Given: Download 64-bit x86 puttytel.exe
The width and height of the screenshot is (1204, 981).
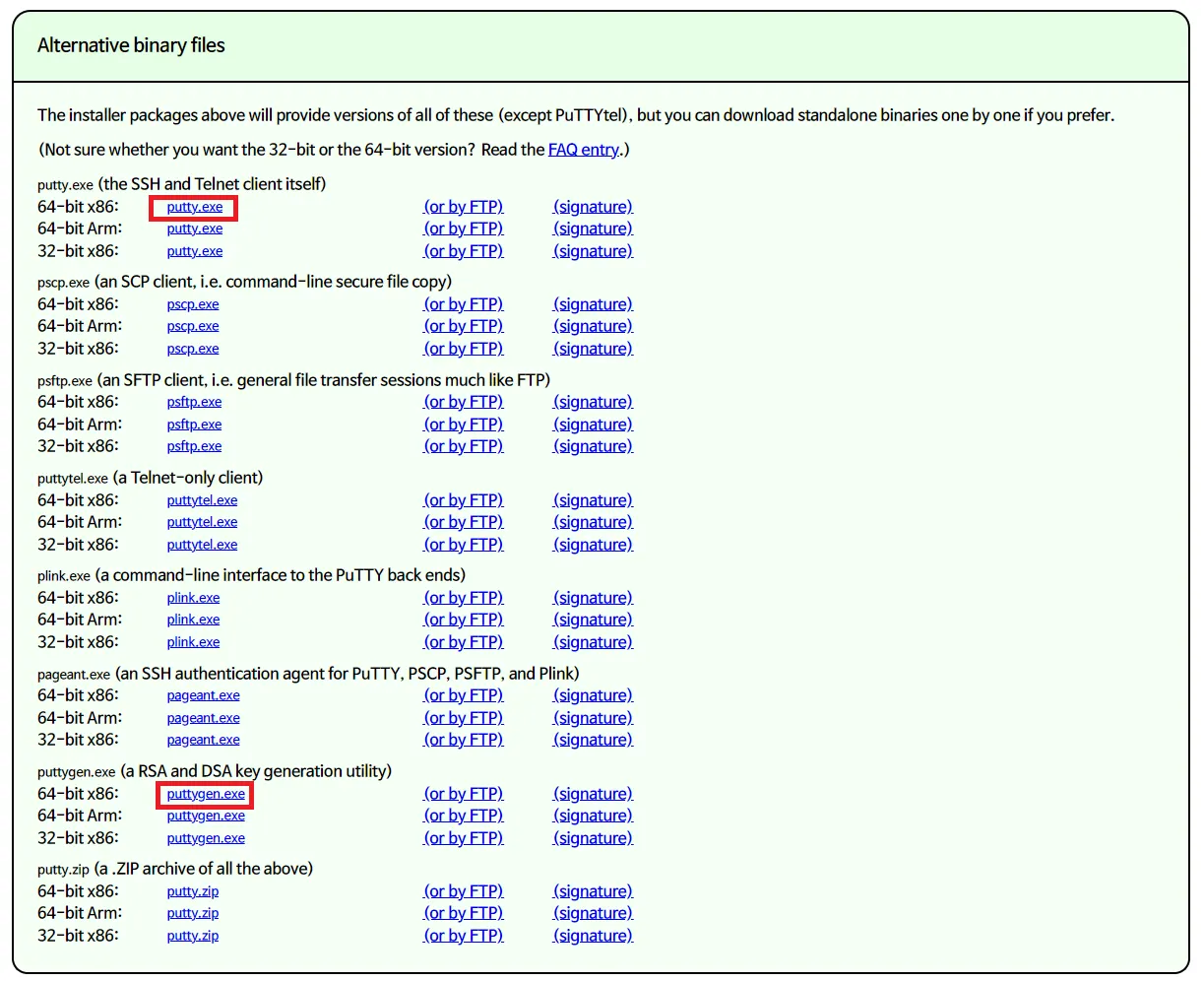Looking at the screenshot, I should click(202, 500).
